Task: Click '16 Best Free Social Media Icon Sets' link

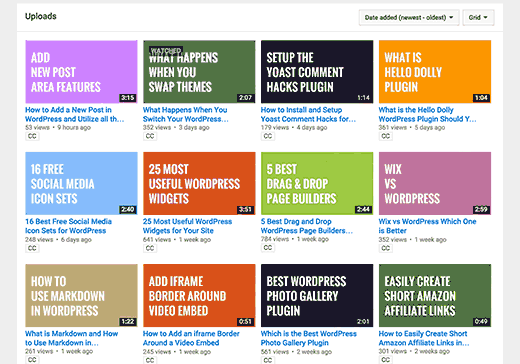Action: coord(68,226)
